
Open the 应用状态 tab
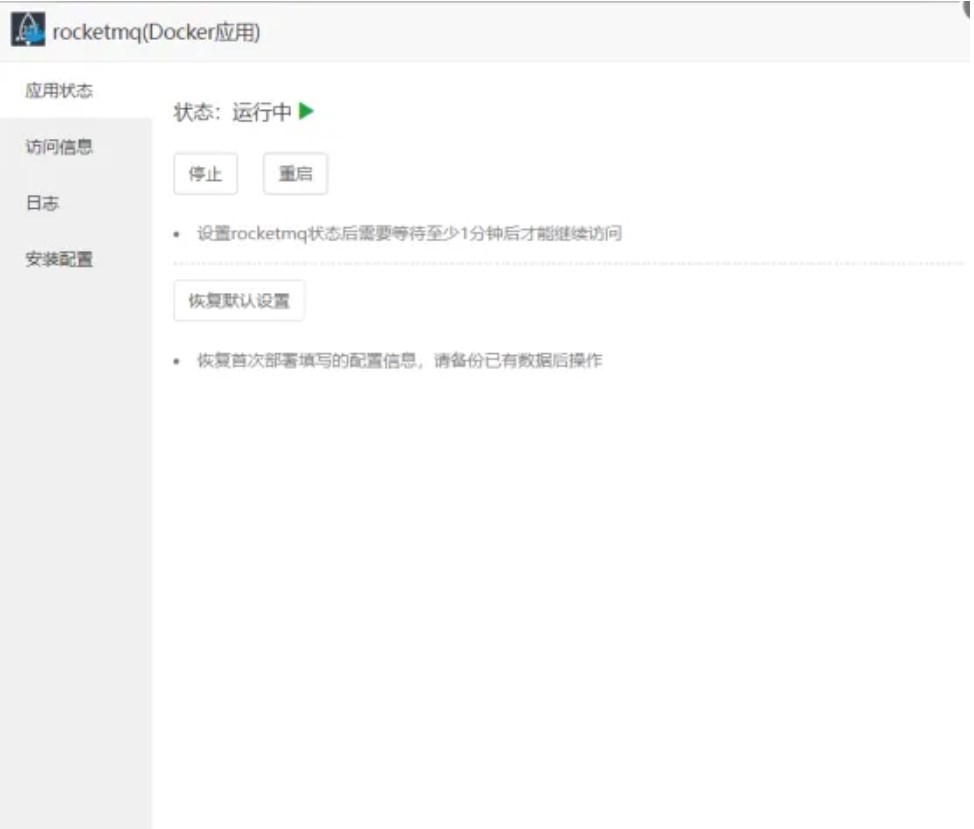(60, 91)
